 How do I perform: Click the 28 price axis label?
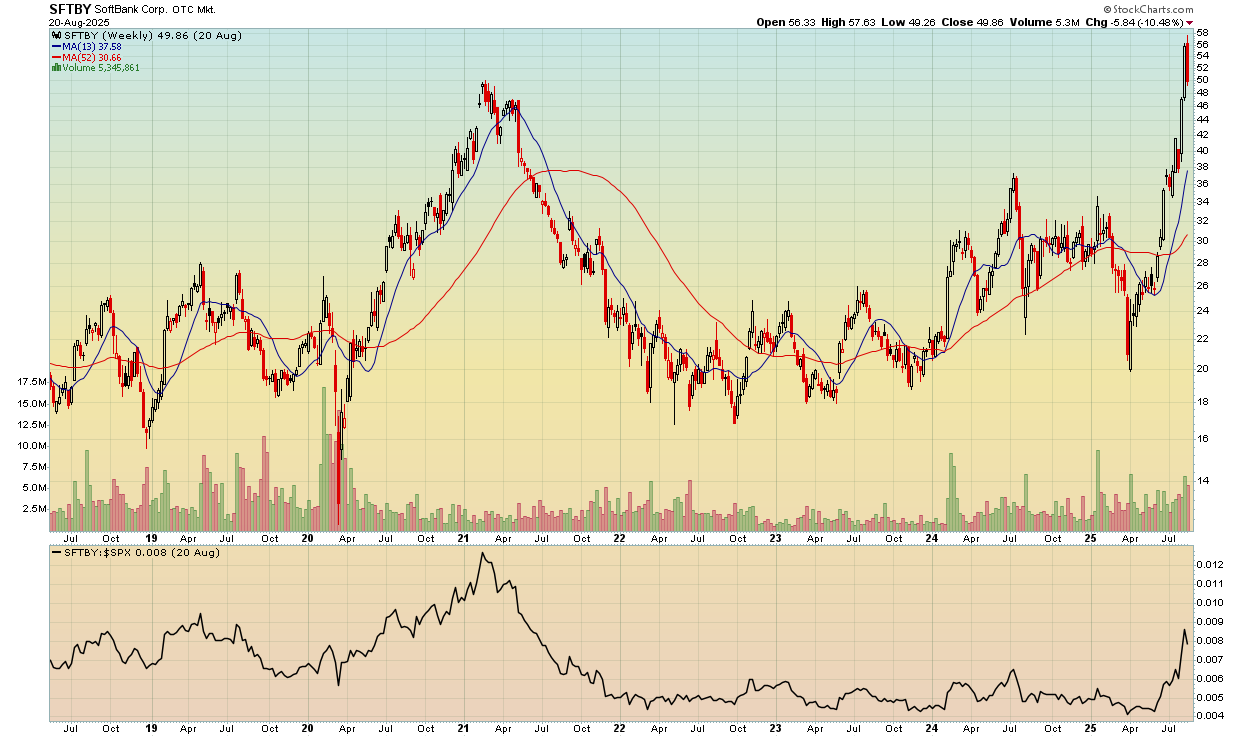(1202, 263)
